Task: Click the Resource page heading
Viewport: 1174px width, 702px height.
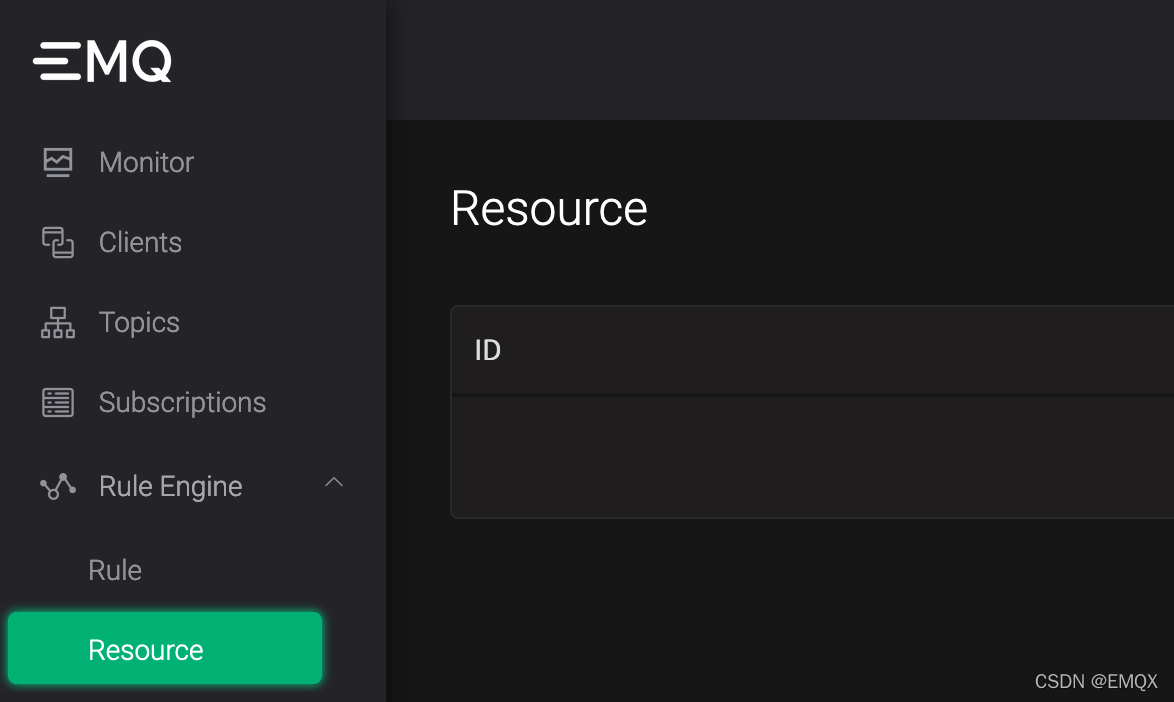Action: (549, 208)
